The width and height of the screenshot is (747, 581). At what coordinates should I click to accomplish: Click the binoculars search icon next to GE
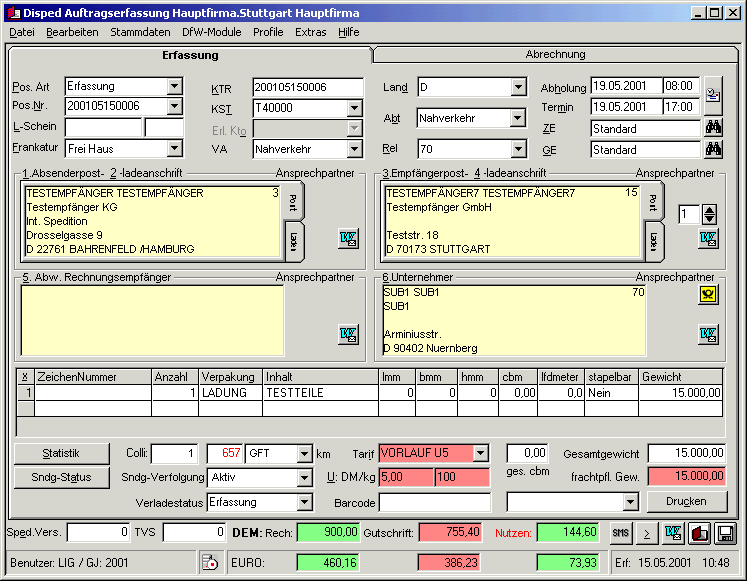coord(713,150)
